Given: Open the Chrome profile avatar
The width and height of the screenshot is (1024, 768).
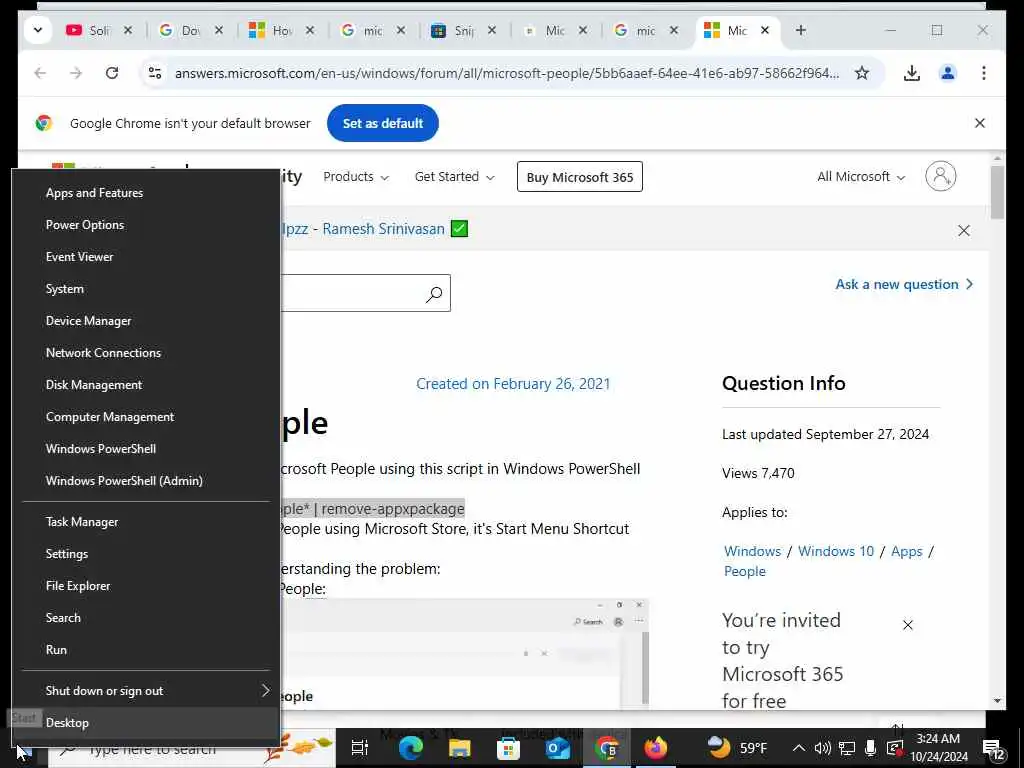Looking at the screenshot, I should click(948, 73).
